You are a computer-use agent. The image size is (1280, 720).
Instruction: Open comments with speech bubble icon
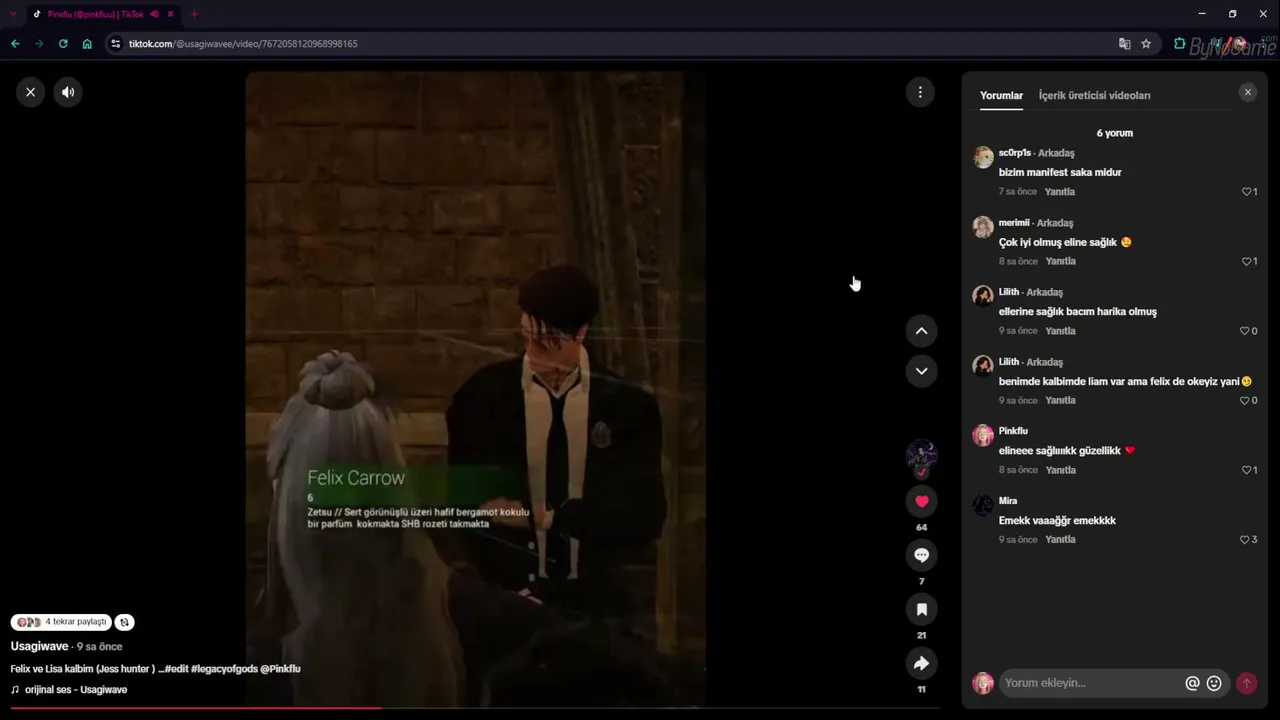pos(921,555)
